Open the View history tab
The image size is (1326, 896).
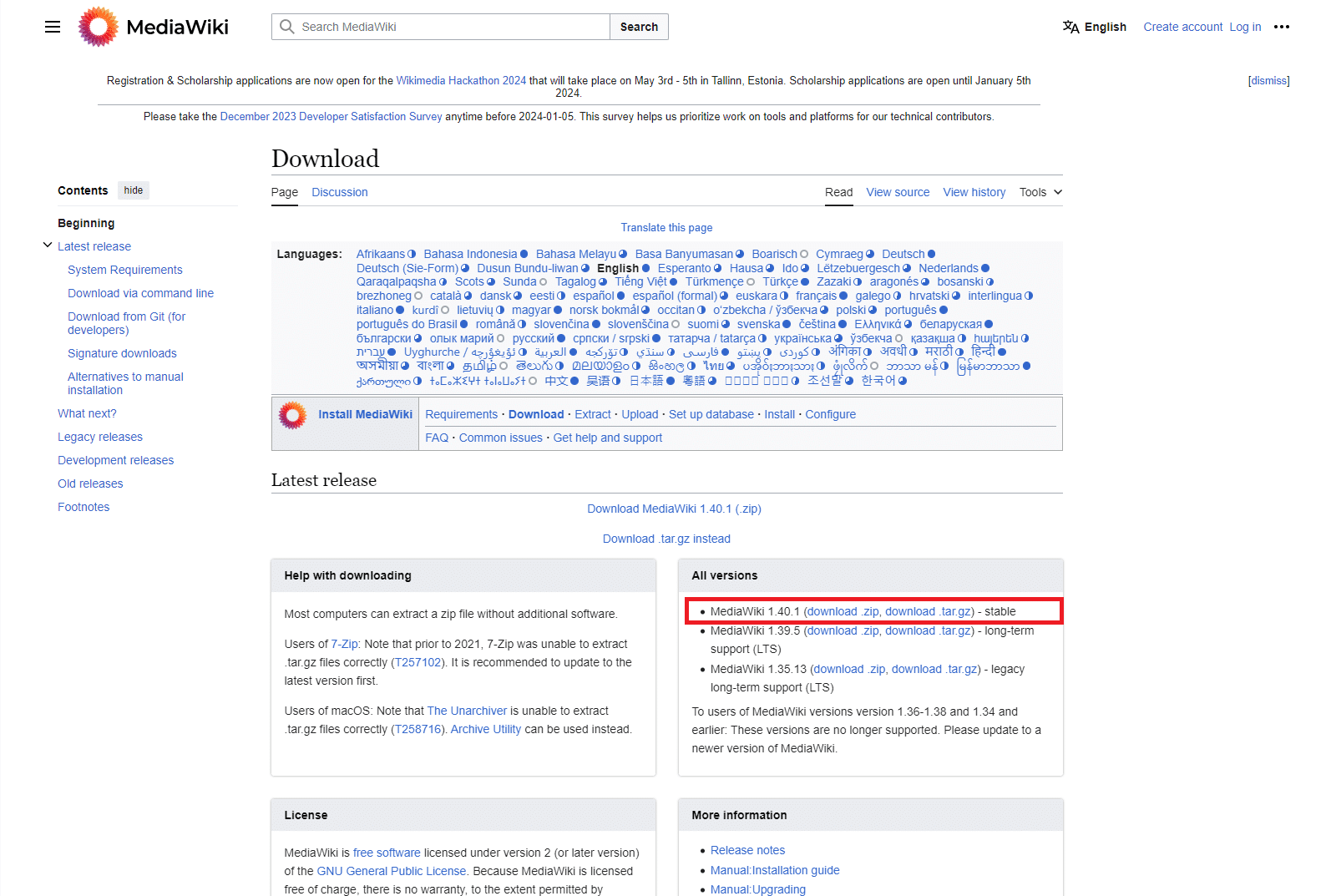click(x=974, y=192)
